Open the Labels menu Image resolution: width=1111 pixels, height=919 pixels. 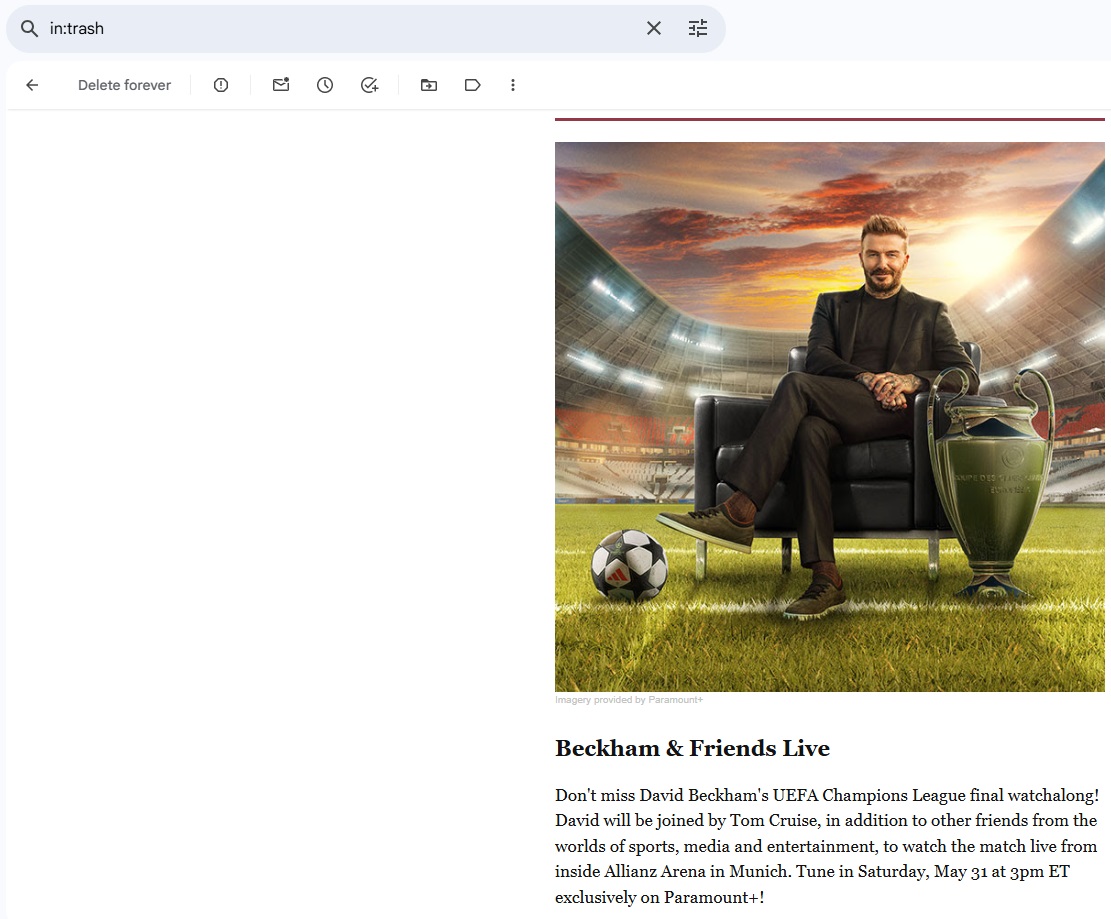pos(473,85)
